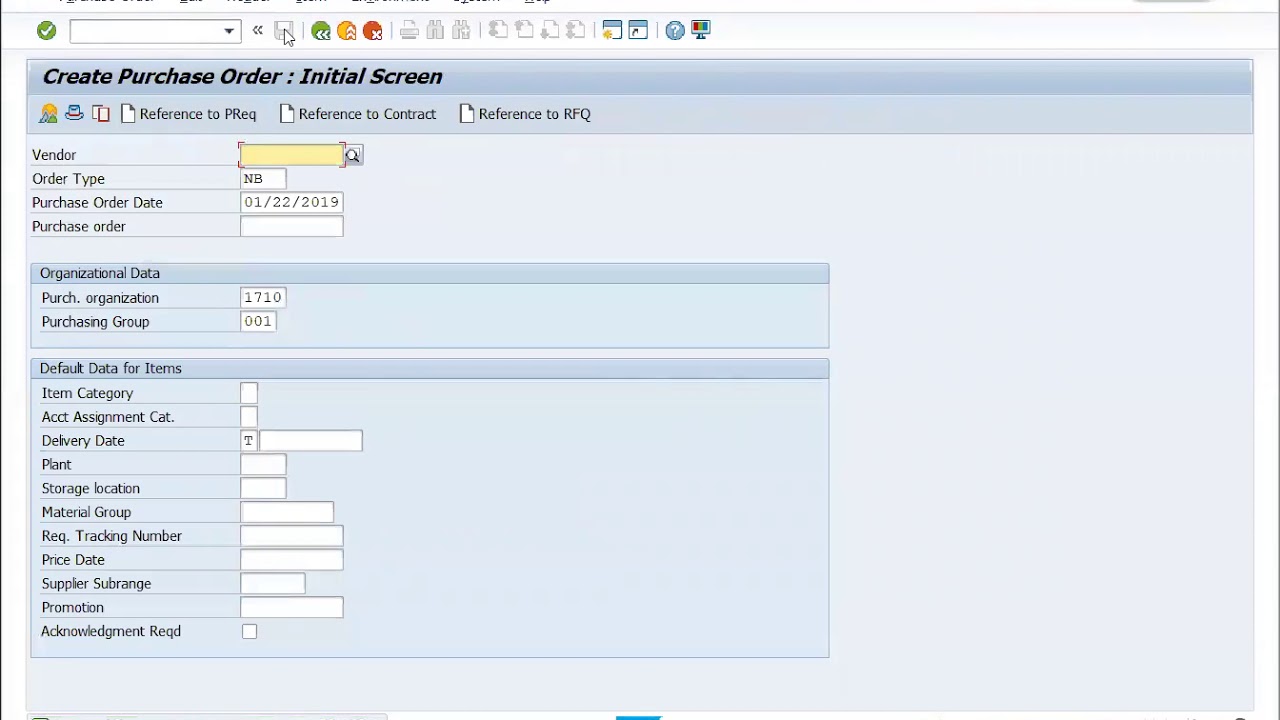
Task: Click the Plant input field
Action: click(263, 465)
